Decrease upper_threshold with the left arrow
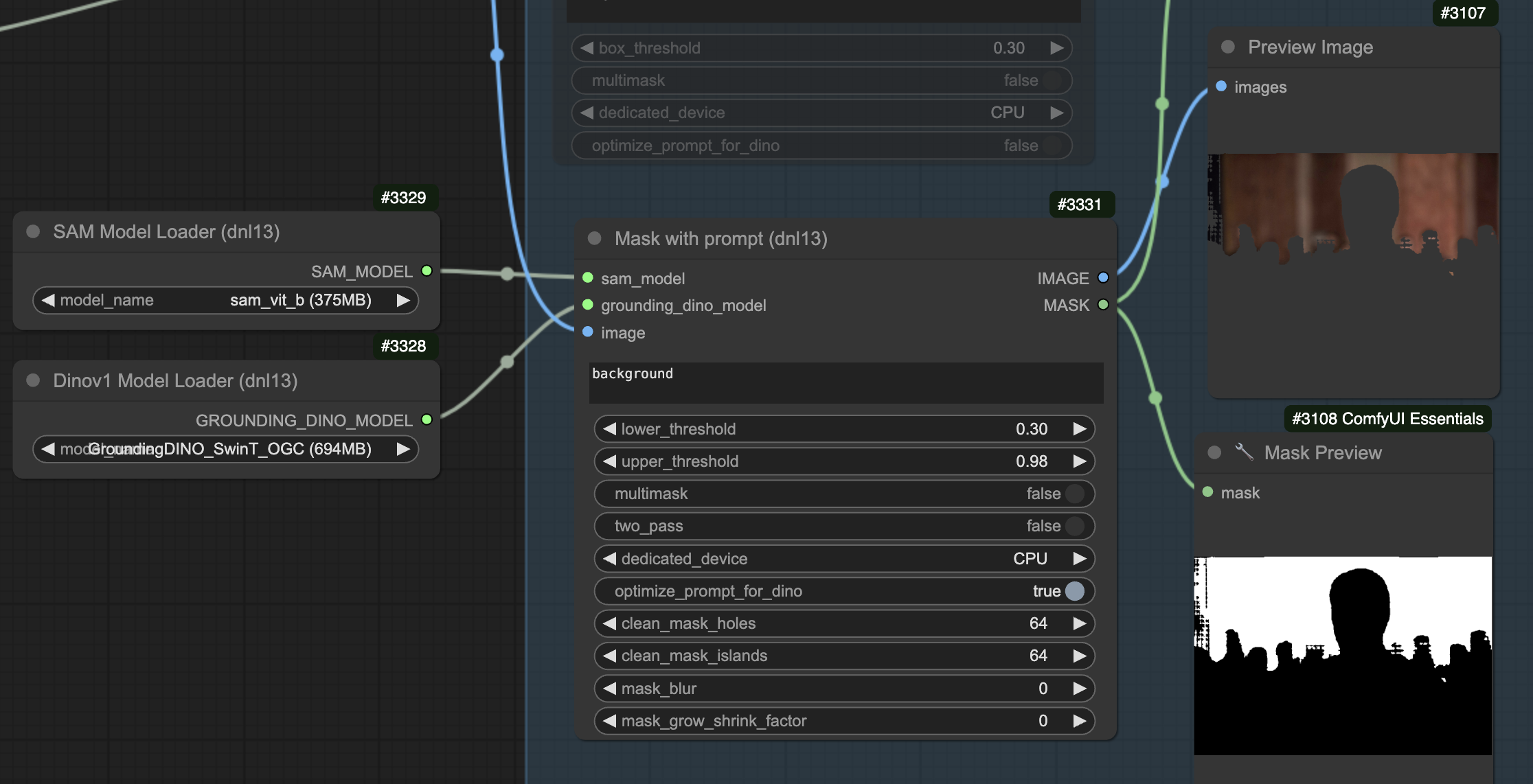 pos(609,461)
